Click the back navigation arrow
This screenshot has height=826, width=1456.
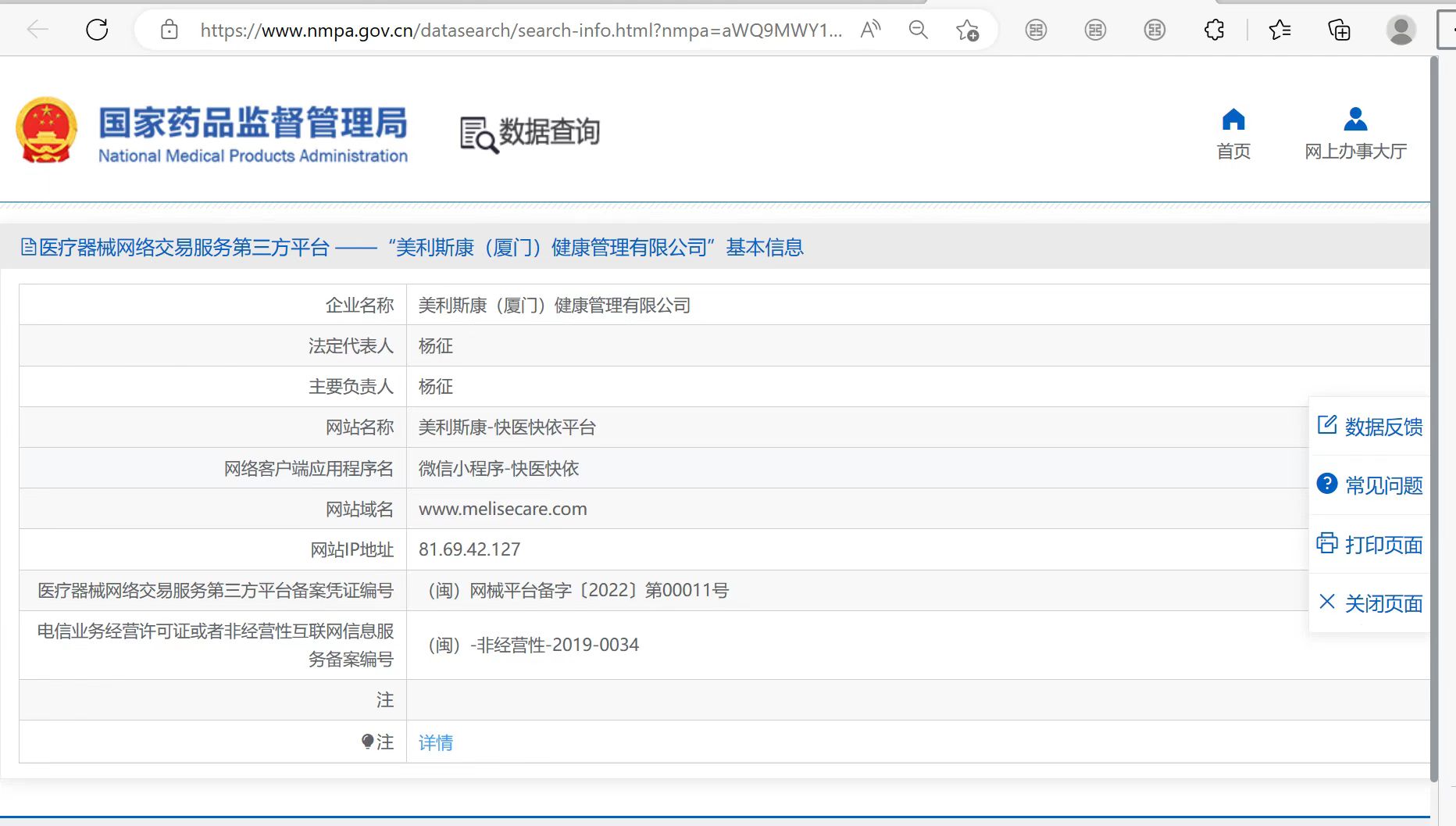pos(37,29)
